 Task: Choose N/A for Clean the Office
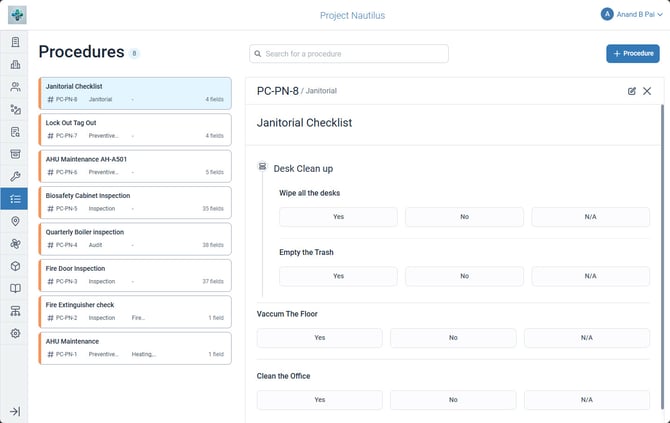click(x=587, y=400)
